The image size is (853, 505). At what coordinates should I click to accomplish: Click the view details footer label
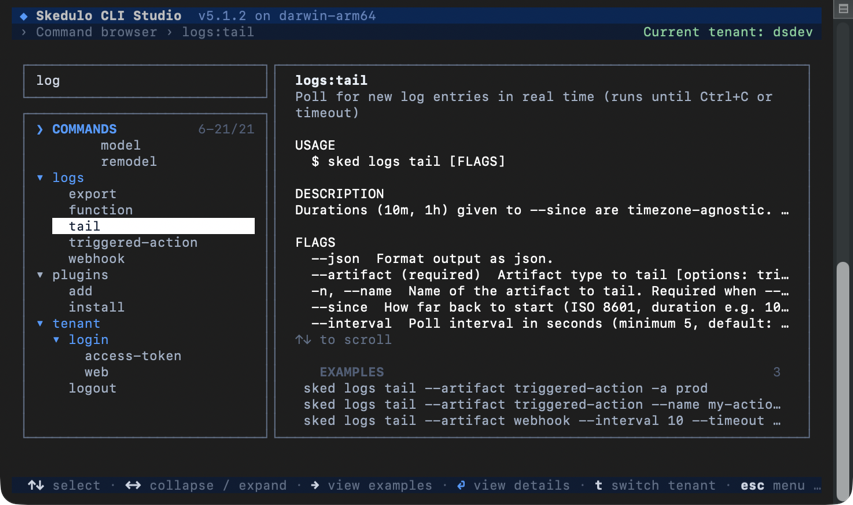pyautogui.click(x=521, y=485)
